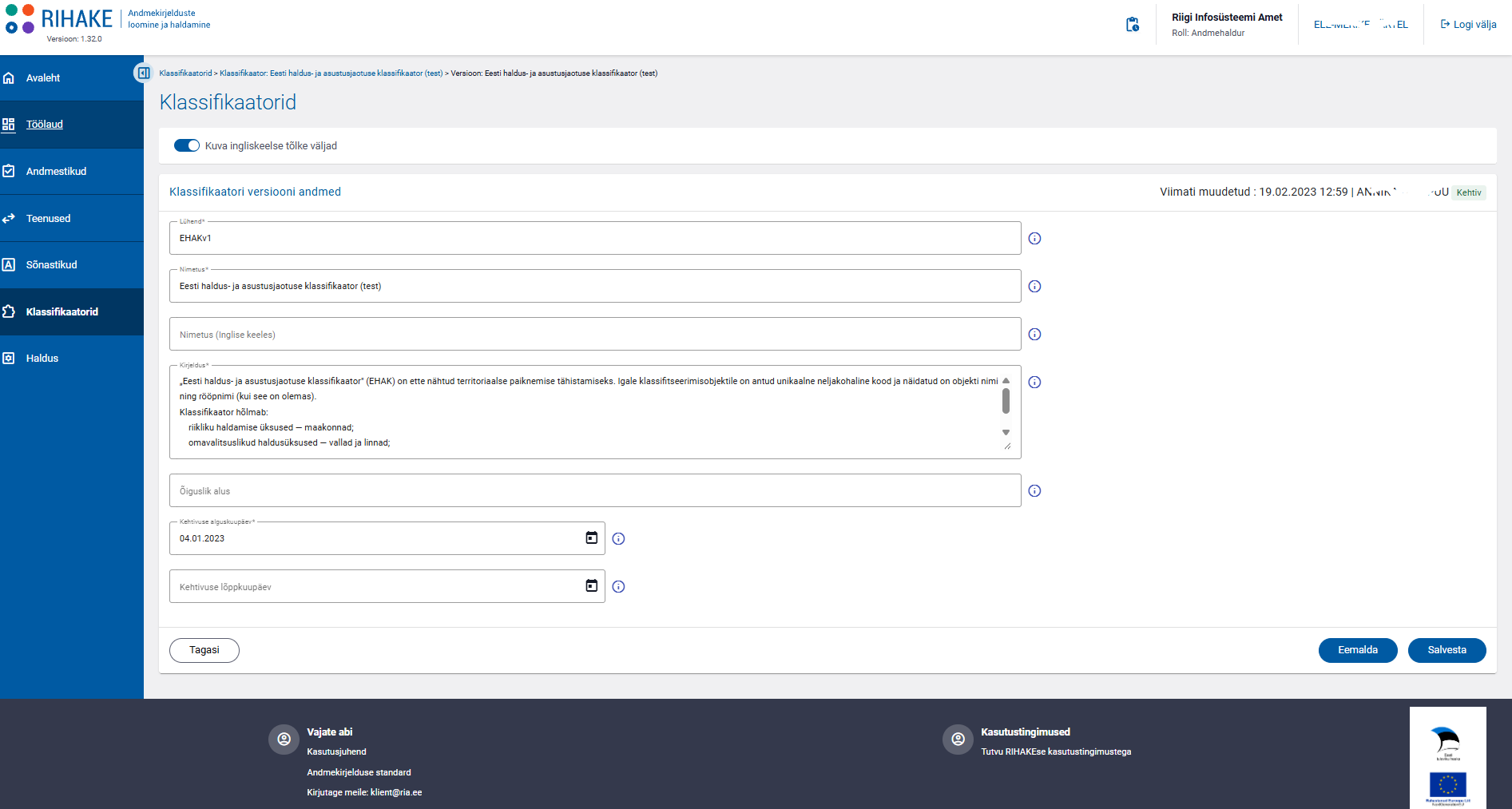Click the info icon next to Õiguslik alus
This screenshot has height=809, width=1512.
tap(1034, 491)
